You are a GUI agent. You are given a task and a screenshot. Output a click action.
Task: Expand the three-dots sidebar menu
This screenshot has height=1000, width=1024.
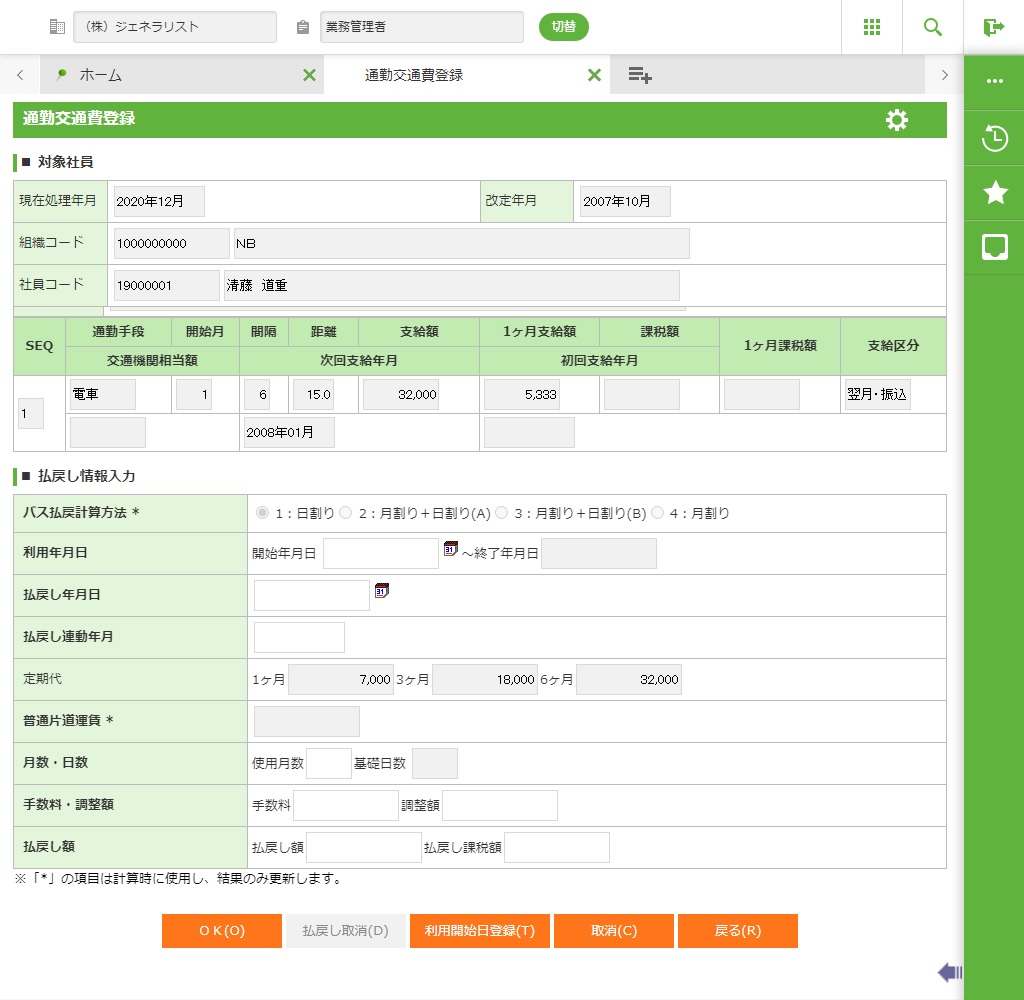[995, 82]
